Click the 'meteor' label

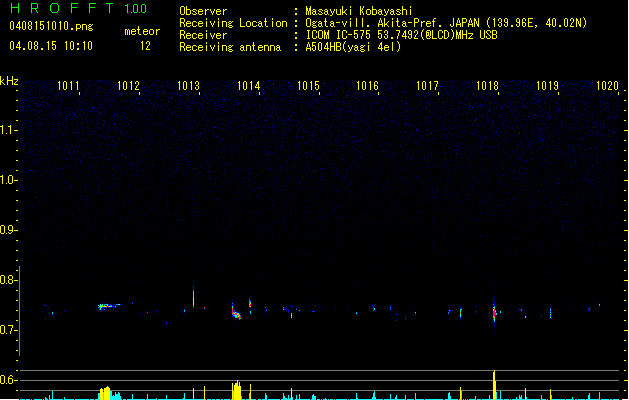(x=142, y=31)
